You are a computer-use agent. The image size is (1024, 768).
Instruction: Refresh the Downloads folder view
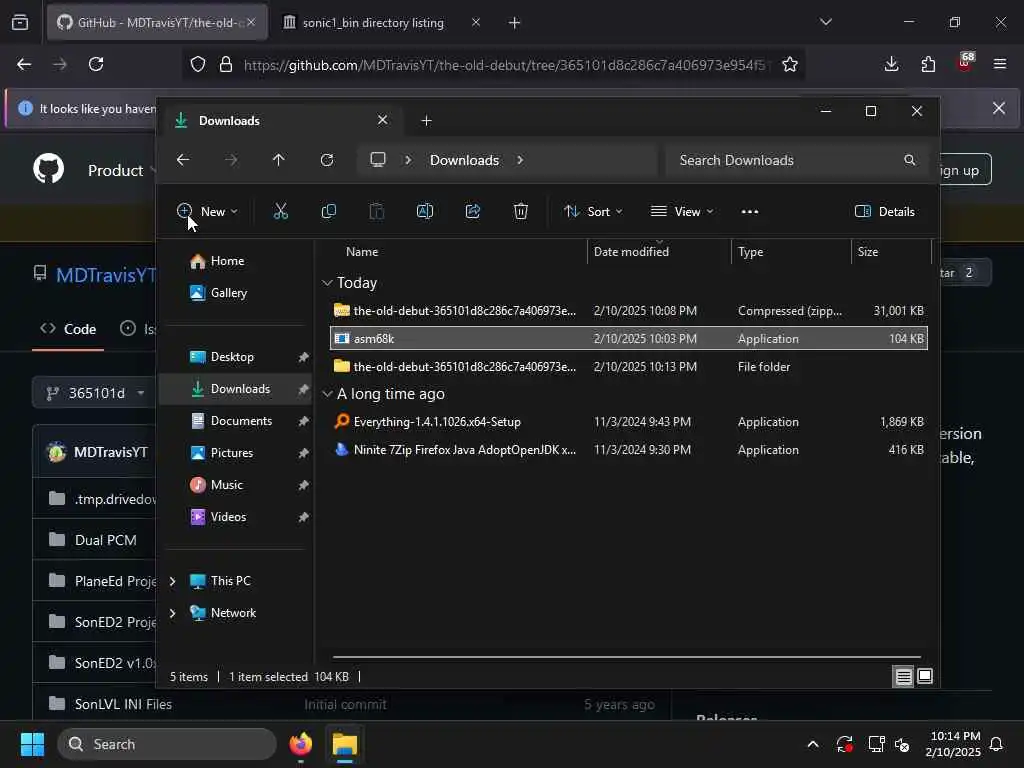[x=327, y=160]
